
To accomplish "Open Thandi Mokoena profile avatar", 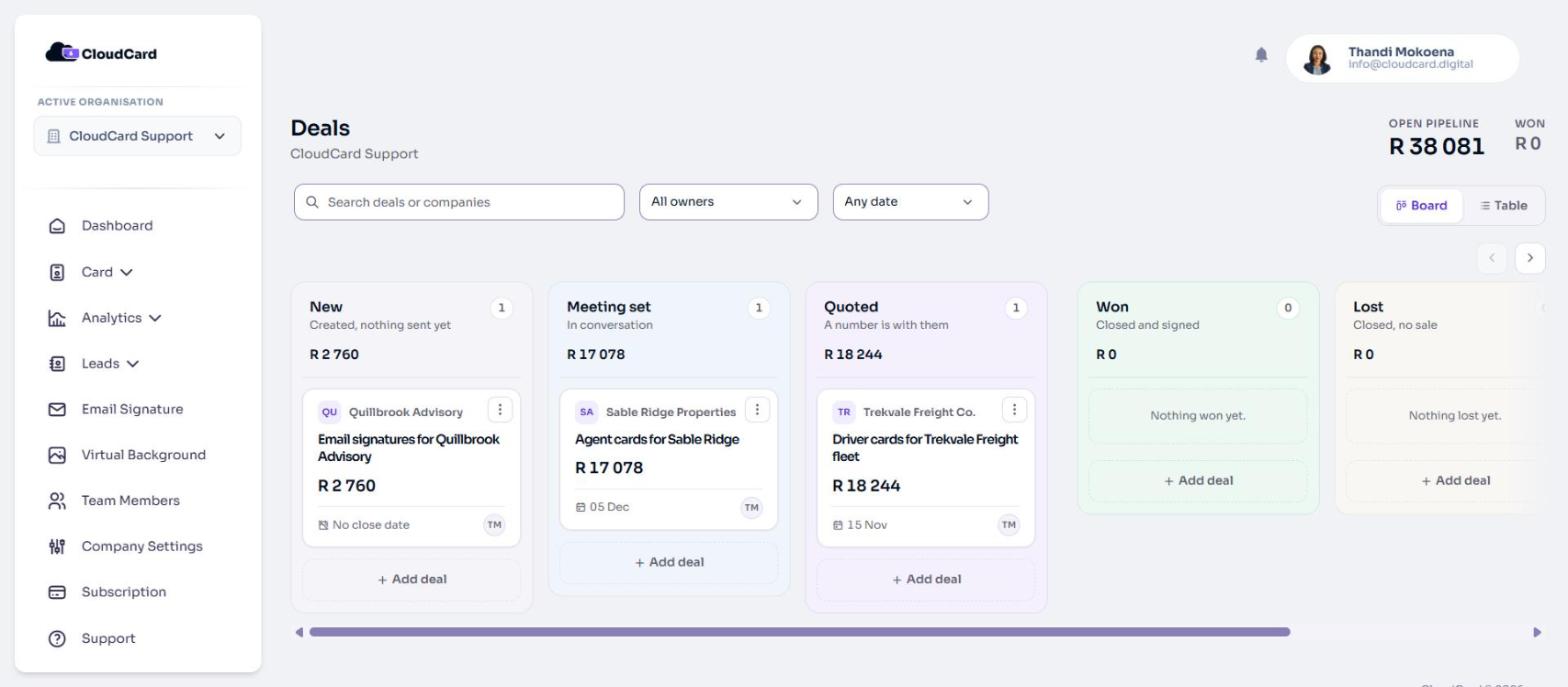I will (1317, 59).
